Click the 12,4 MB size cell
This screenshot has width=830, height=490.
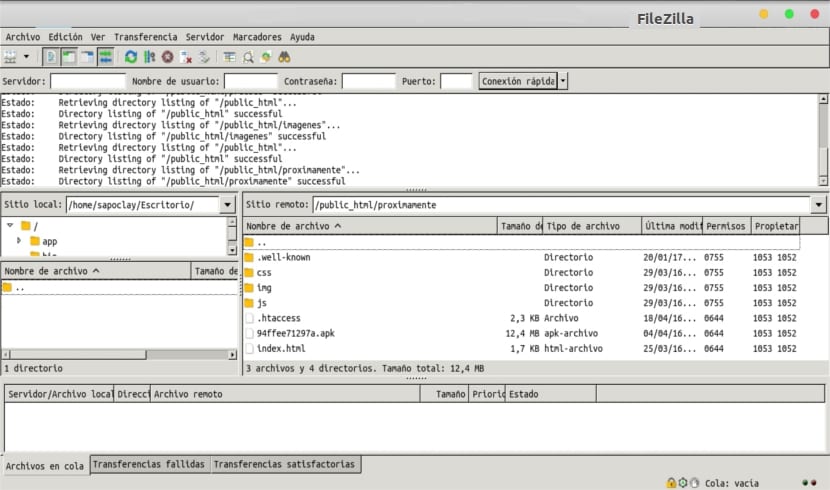pos(522,333)
